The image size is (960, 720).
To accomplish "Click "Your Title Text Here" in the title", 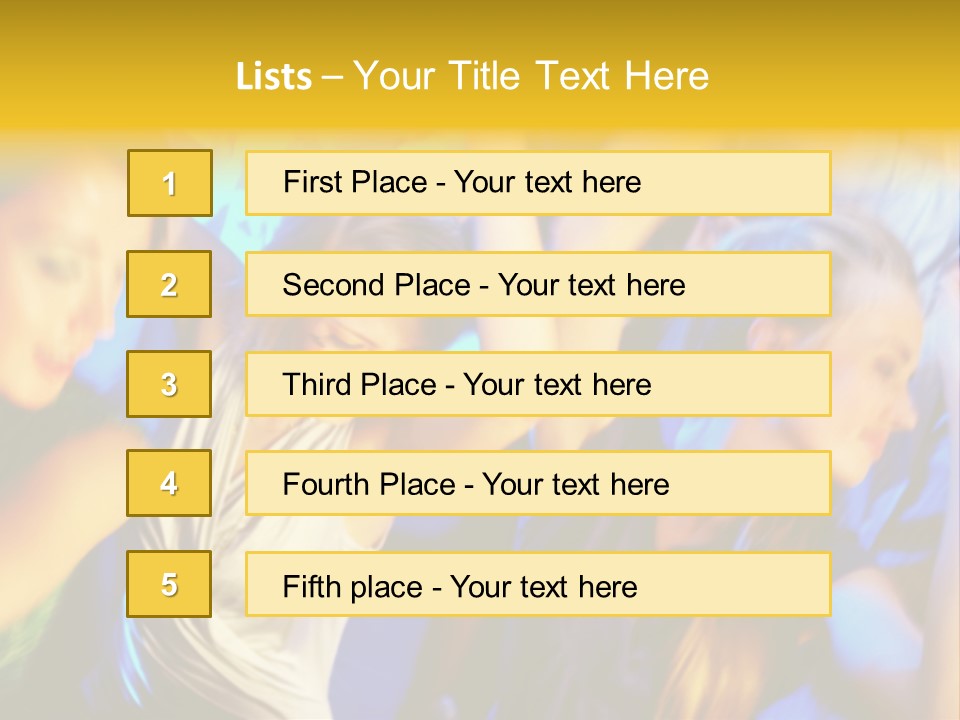I will click(531, 76).
